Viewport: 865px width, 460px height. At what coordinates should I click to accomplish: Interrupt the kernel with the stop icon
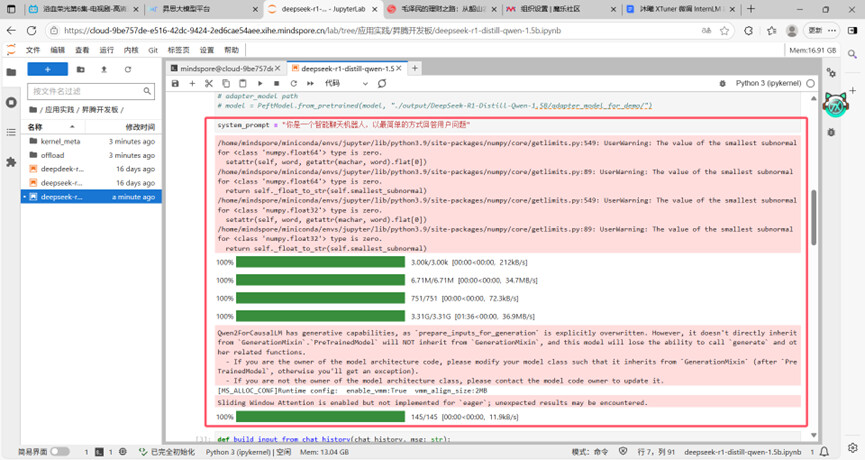pyautogui.click(x=277, y=84)
